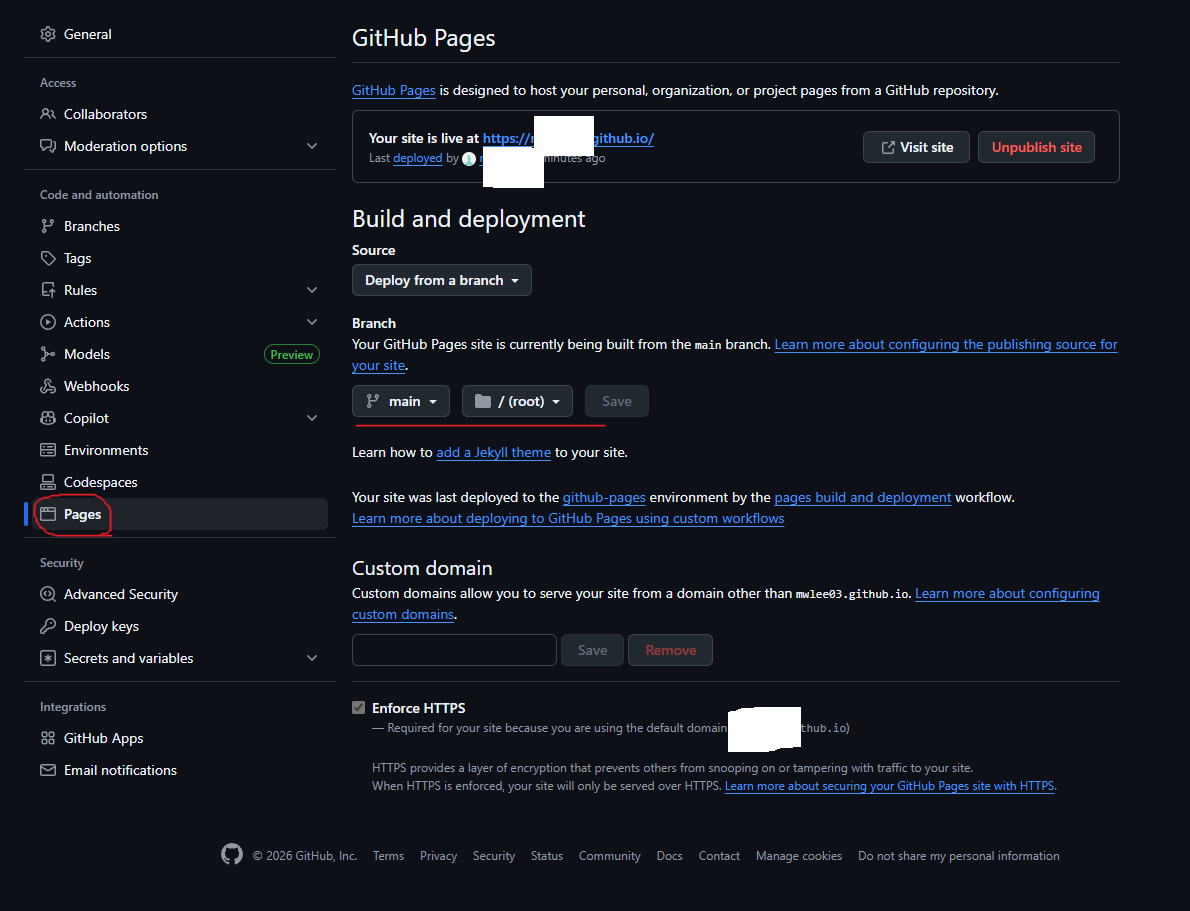The image size is (1190, 911).
Task: Open Learn more about custom workflows link
Action: click(x=568, y=519)
